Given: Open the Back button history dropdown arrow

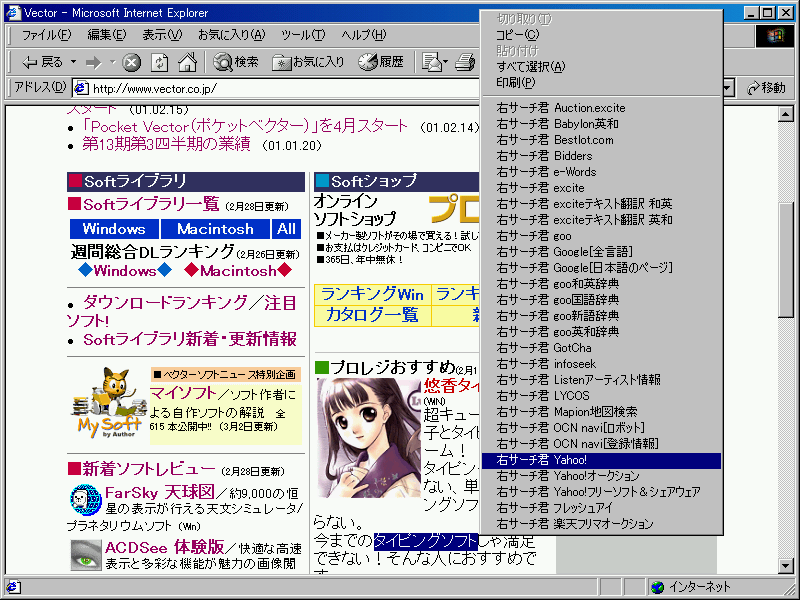Looking at the screenshot, I should [x=73, y=62].
